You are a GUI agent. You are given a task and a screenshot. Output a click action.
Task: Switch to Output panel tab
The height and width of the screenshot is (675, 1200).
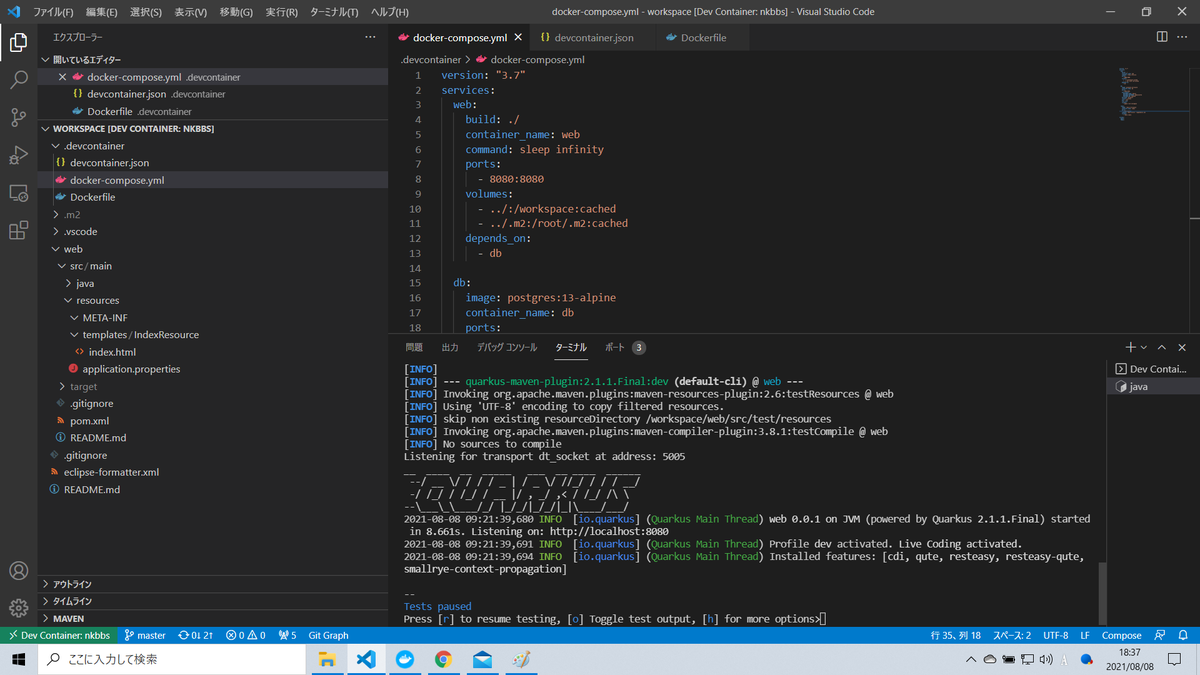pos(450,347)
